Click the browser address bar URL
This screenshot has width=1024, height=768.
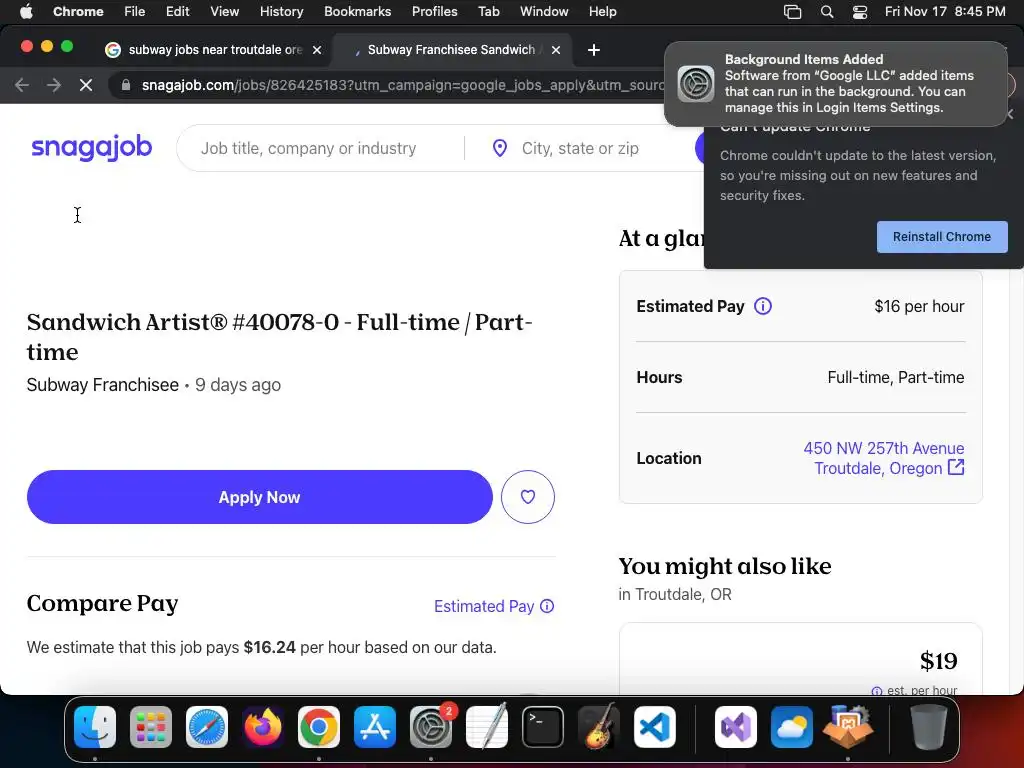point(402,85)
